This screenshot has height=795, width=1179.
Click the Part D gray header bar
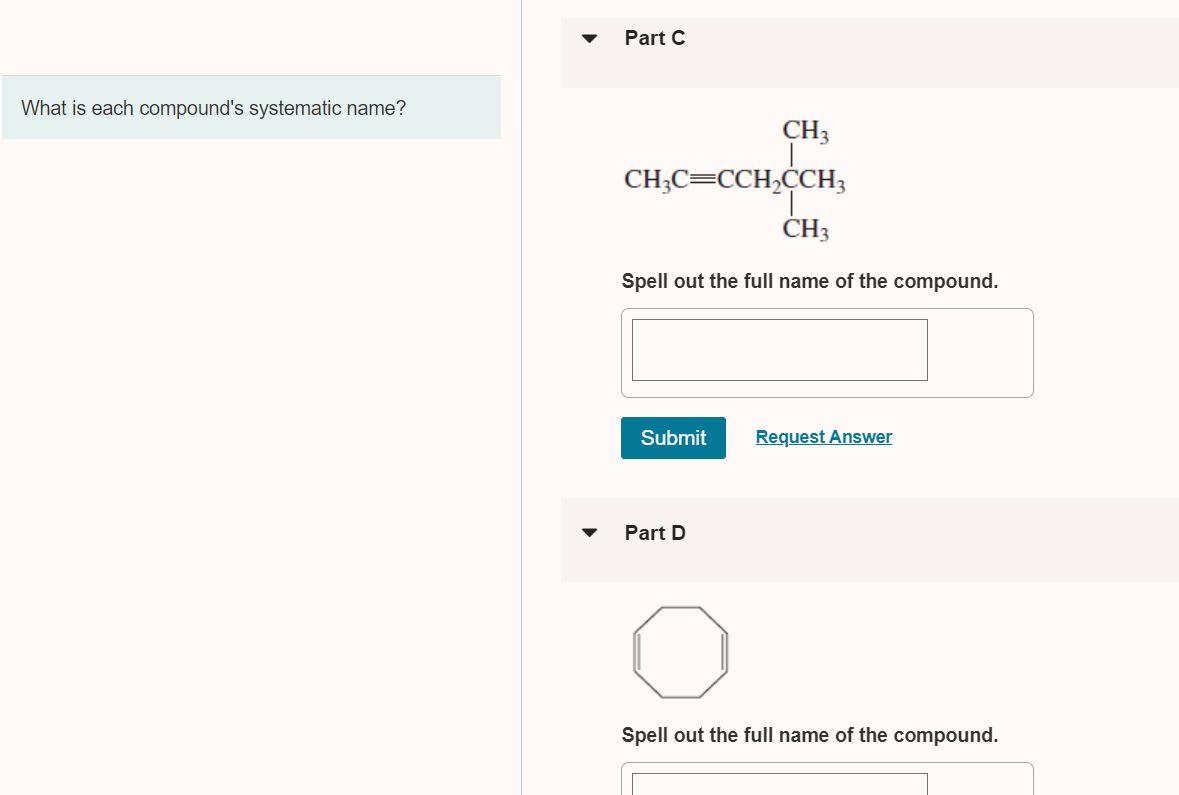pos(870,540)
